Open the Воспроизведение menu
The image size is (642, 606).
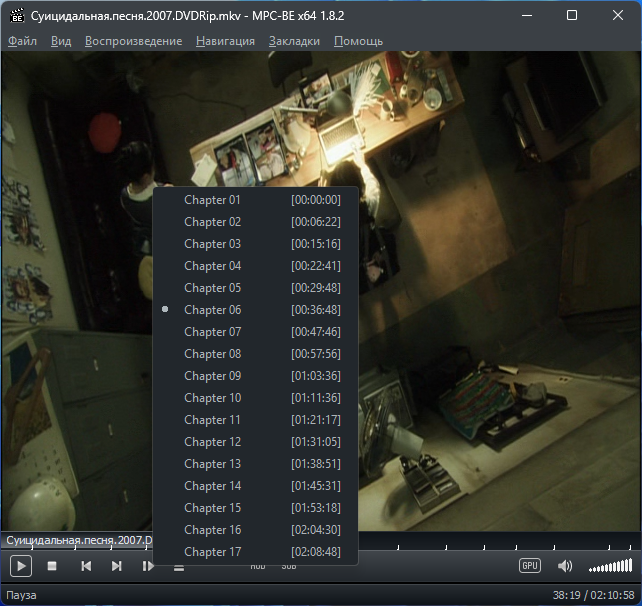(133, 41)
